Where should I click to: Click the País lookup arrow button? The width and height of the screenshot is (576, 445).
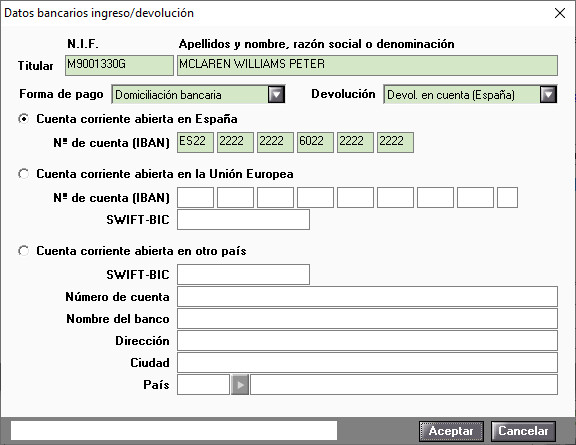point(240,385)
